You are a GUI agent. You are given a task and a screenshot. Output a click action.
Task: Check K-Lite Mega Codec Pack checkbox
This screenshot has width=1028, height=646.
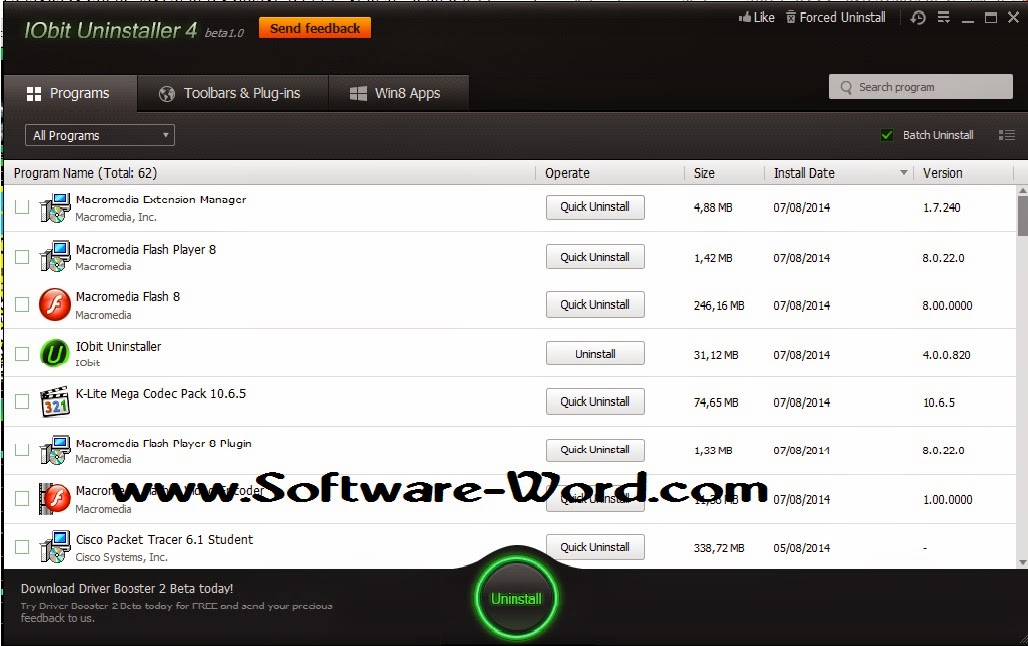click(x=22, y=401)
